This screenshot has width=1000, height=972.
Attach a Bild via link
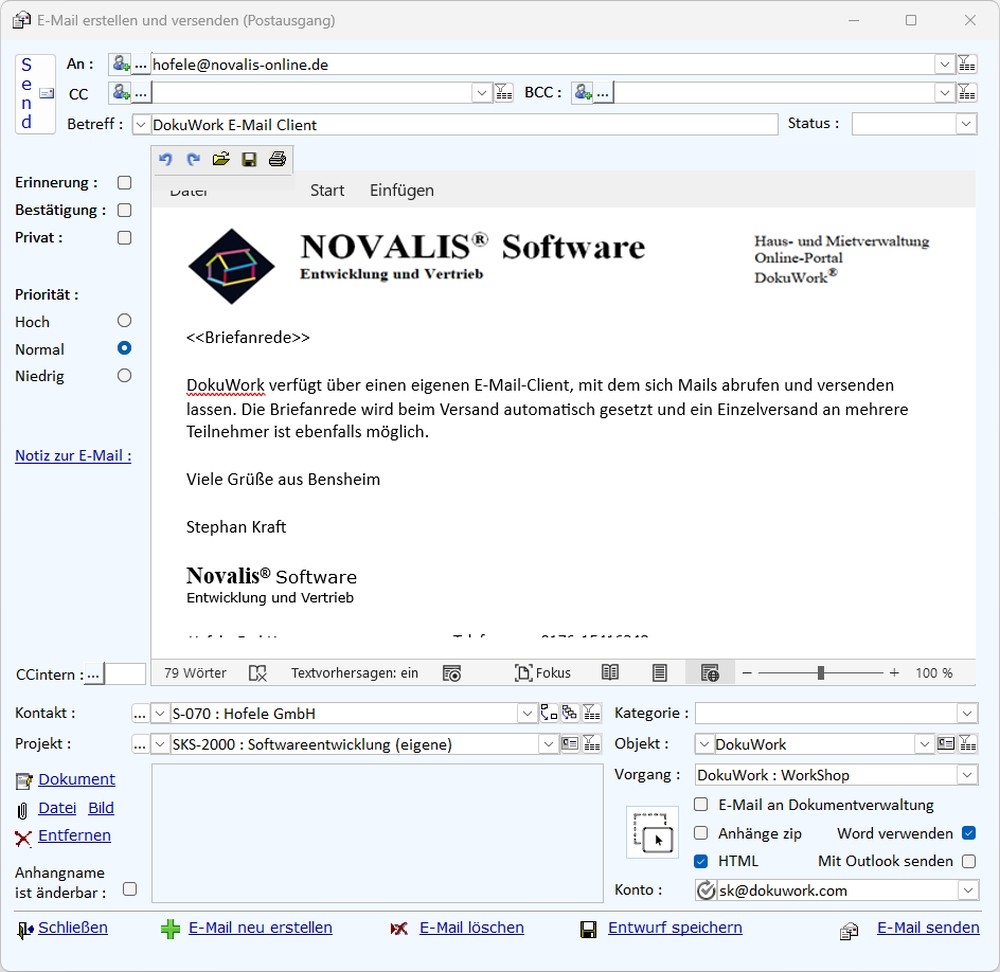click(101, 808)
